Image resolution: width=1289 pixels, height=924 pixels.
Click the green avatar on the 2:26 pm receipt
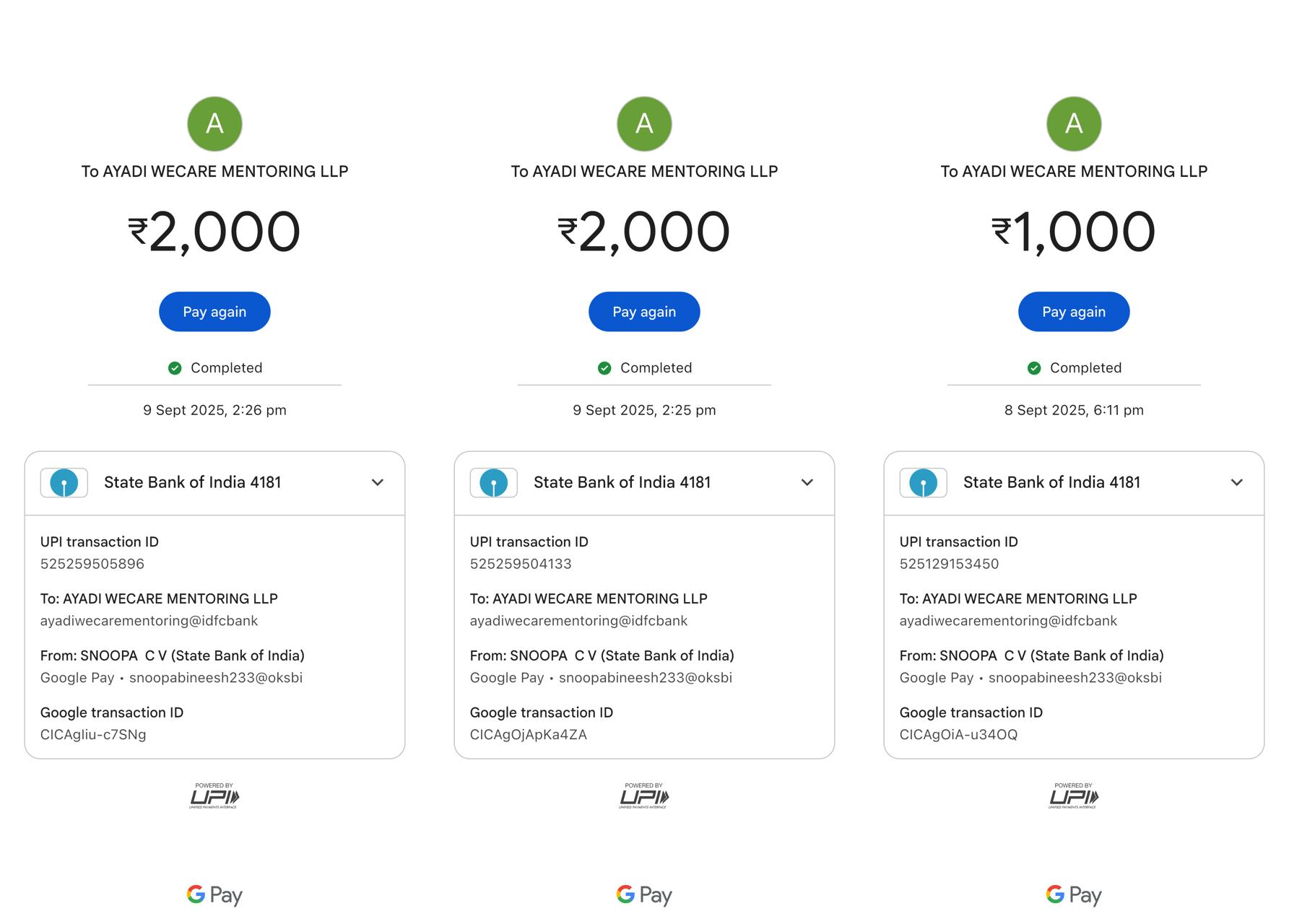tap(214, 124)
